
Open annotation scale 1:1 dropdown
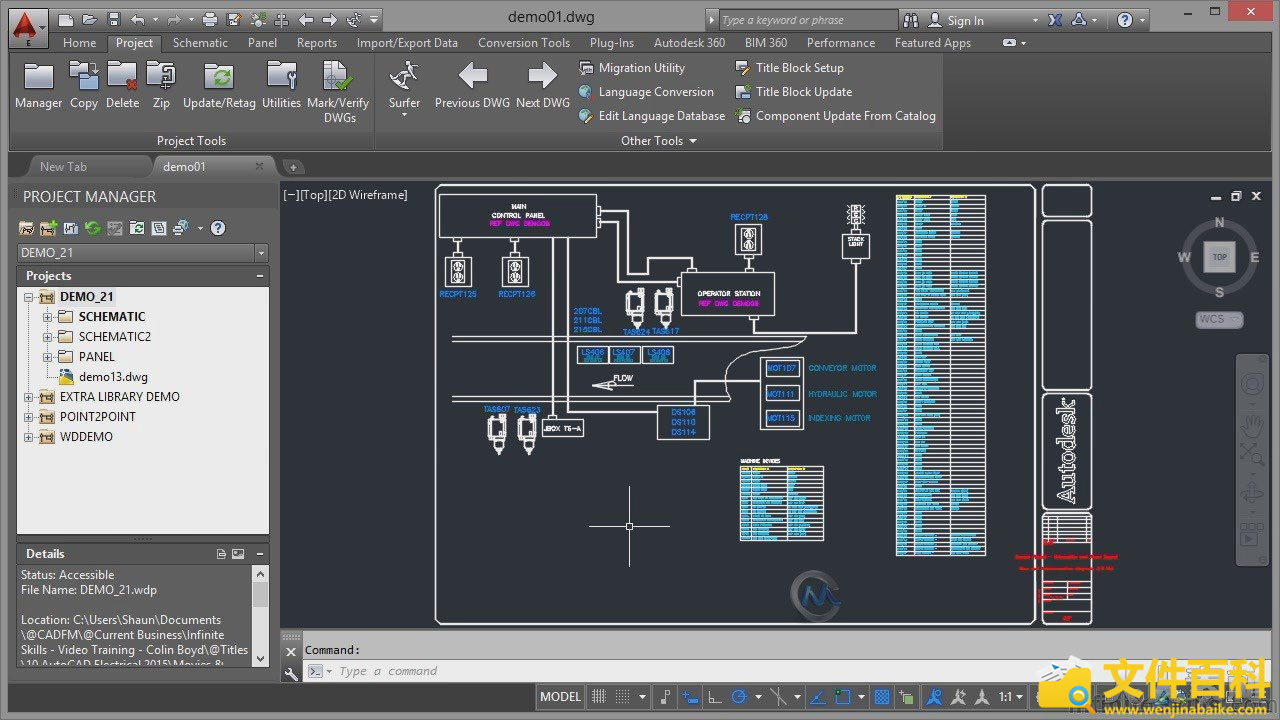click(x=1012, y=697)
